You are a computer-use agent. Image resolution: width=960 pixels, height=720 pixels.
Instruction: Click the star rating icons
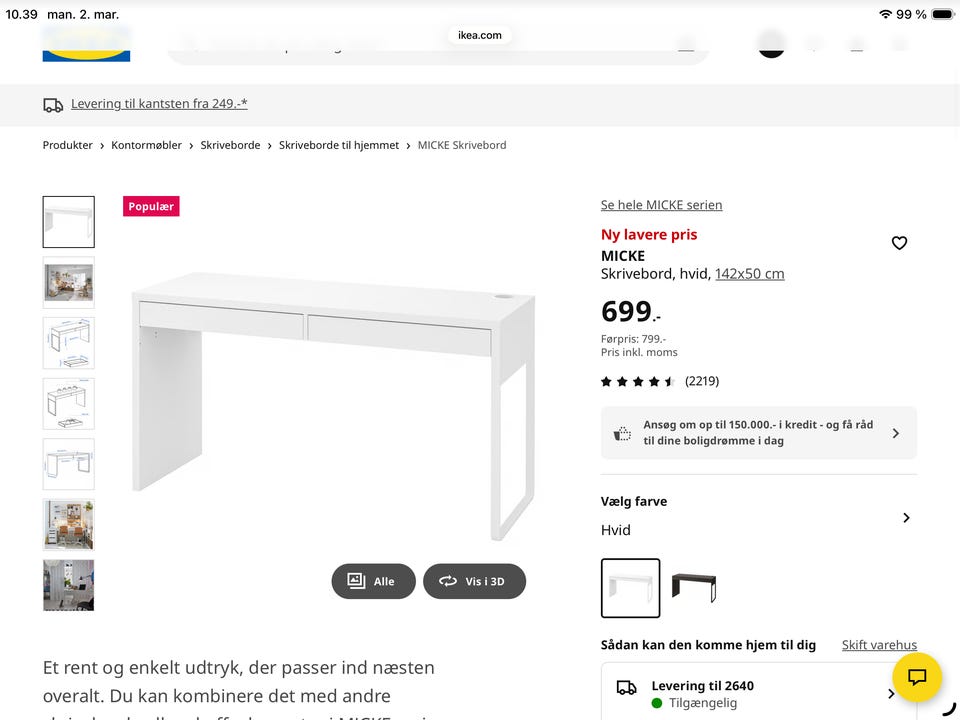coord(637,381)
